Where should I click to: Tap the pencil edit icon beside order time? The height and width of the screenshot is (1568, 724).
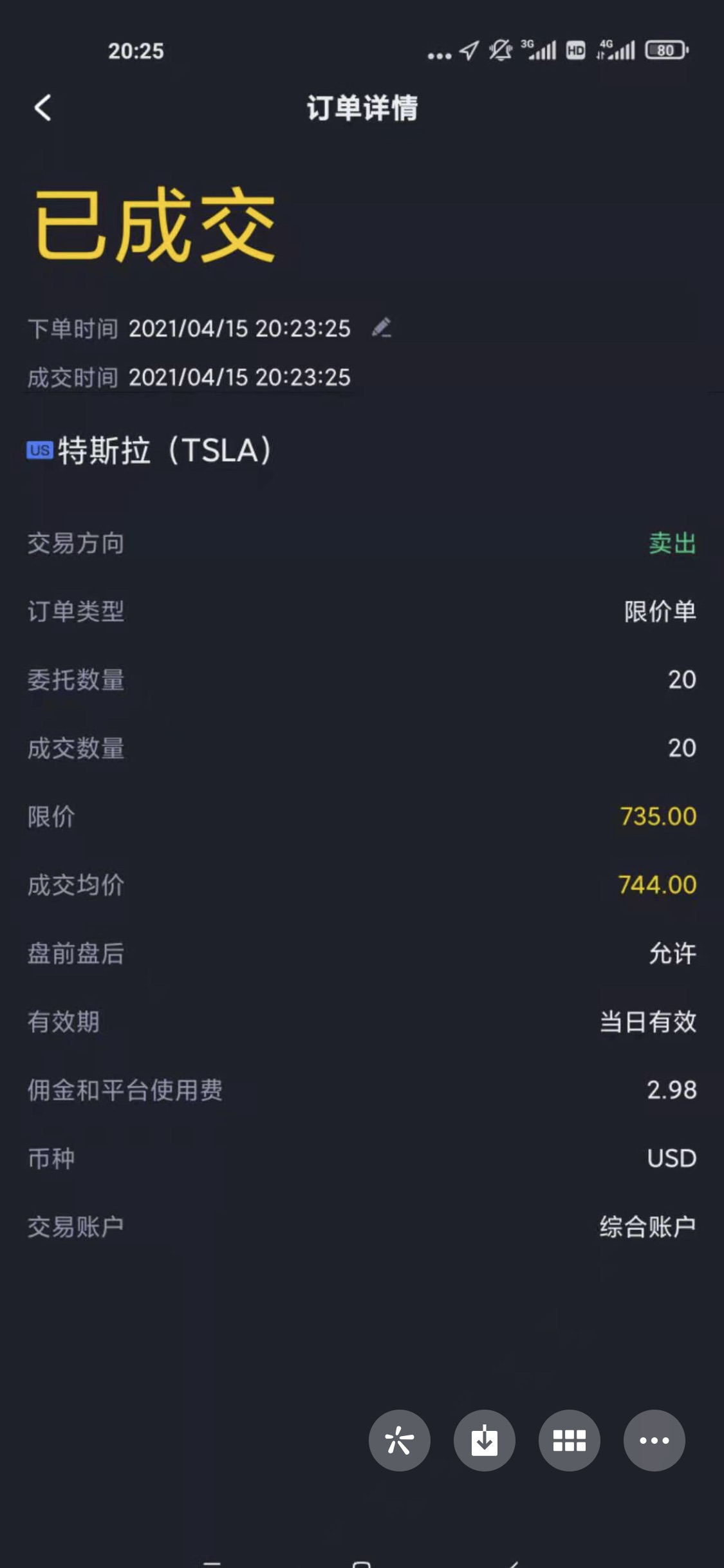[x=382, y=328]
